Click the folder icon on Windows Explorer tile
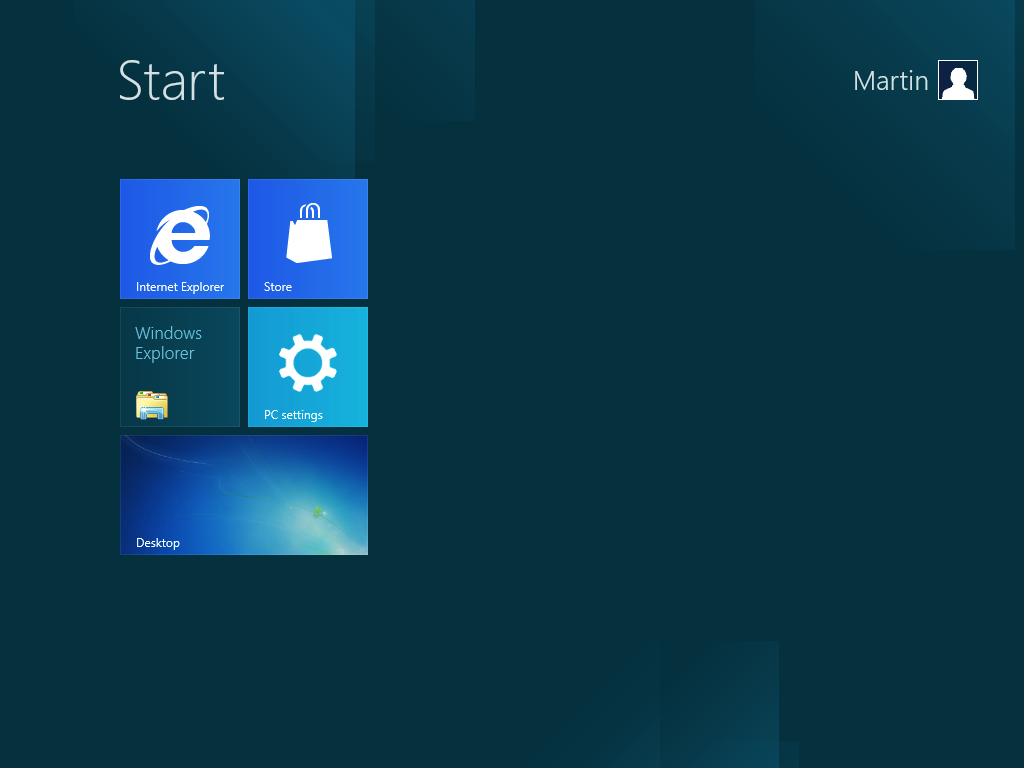This screenshot has height=768, width=1024. point(152,405)
